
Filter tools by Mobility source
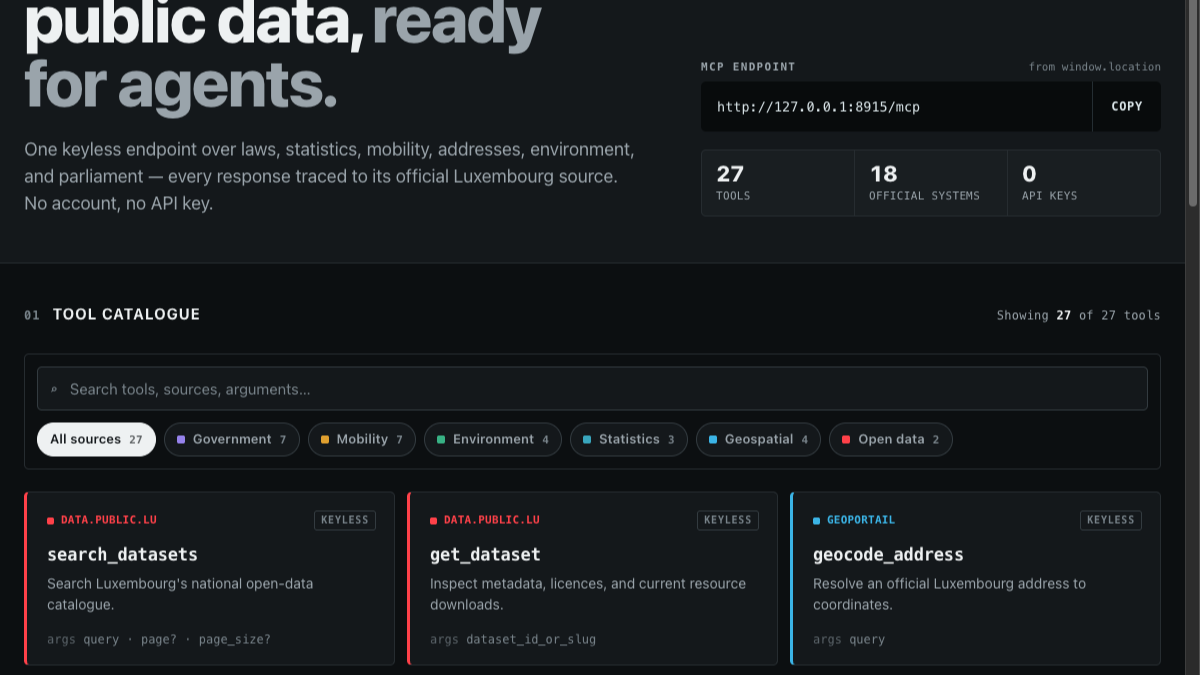pos(362,439)
